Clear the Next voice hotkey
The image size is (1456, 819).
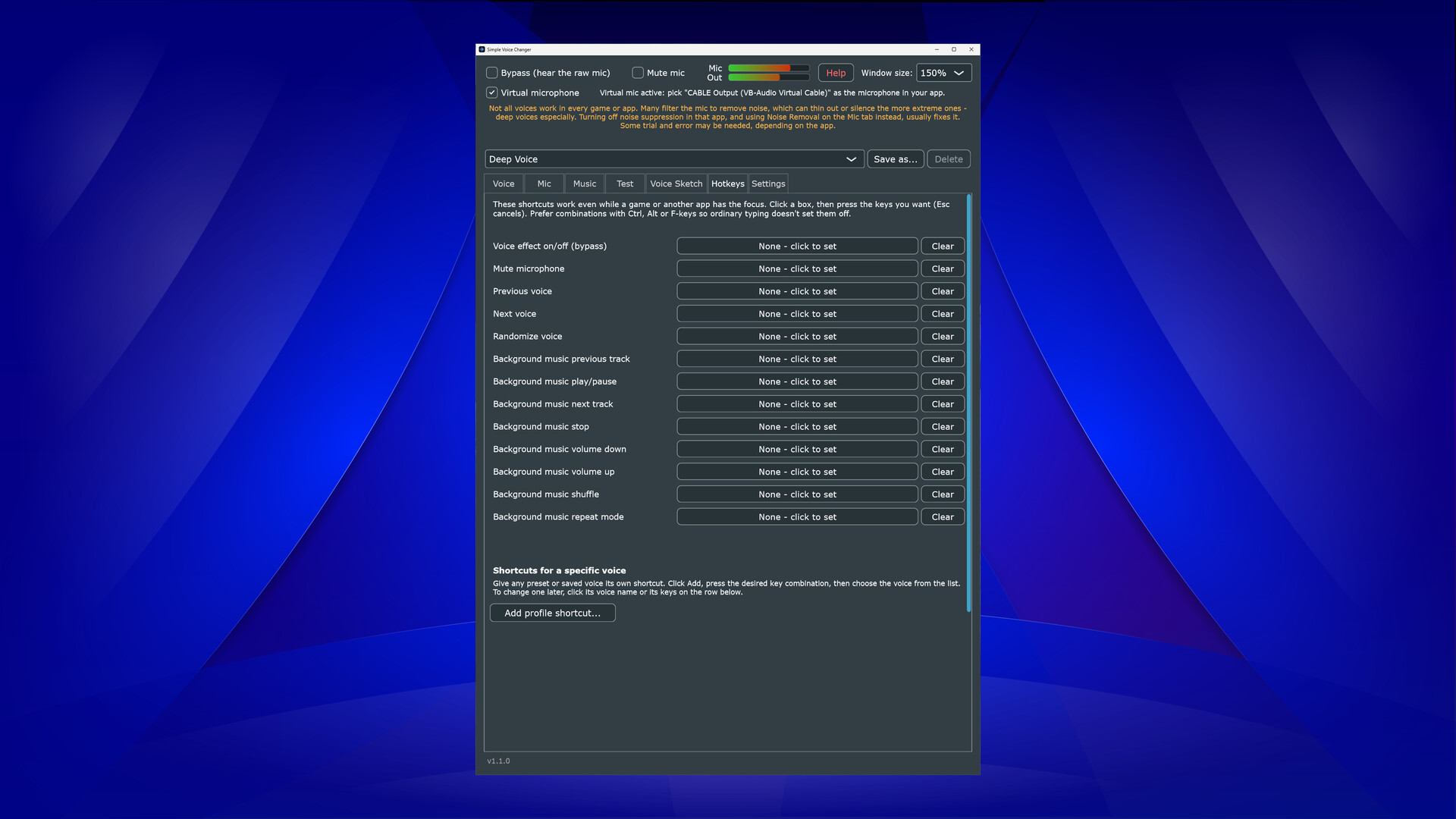pyautogui.click(x=943, y=314)
